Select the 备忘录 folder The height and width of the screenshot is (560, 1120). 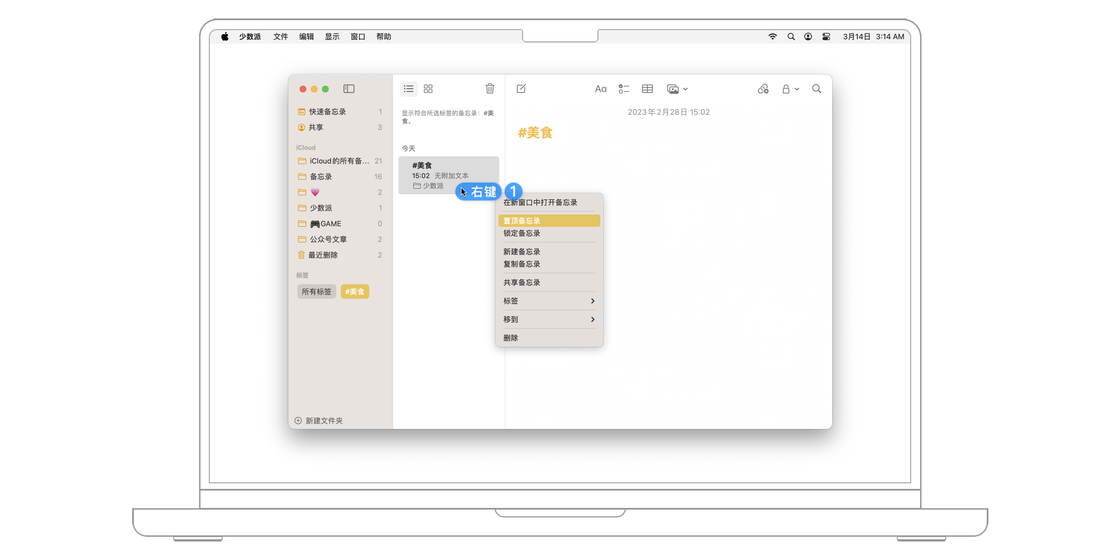(340, 176)
